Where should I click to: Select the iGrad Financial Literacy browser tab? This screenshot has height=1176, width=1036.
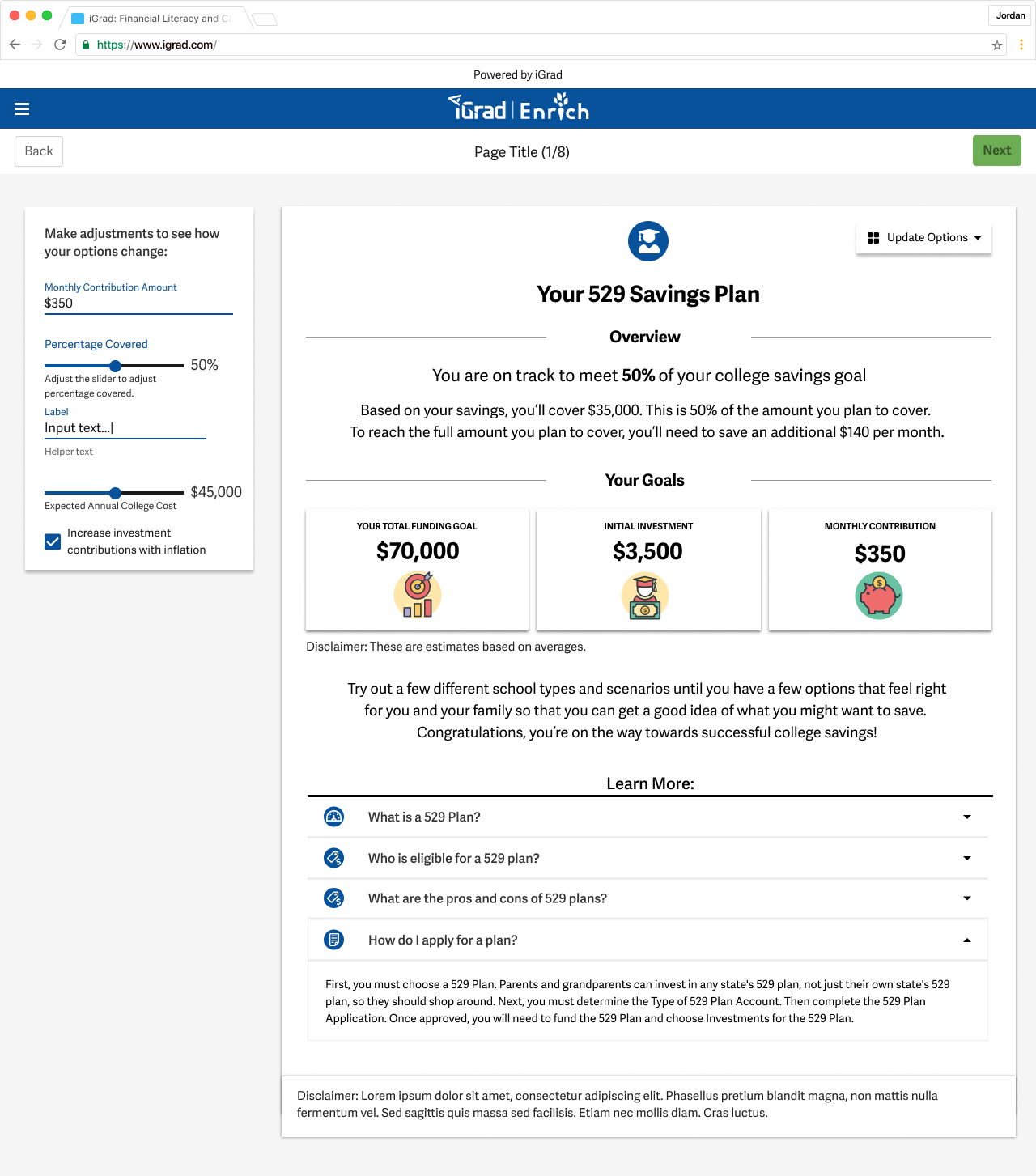(155, 19)
